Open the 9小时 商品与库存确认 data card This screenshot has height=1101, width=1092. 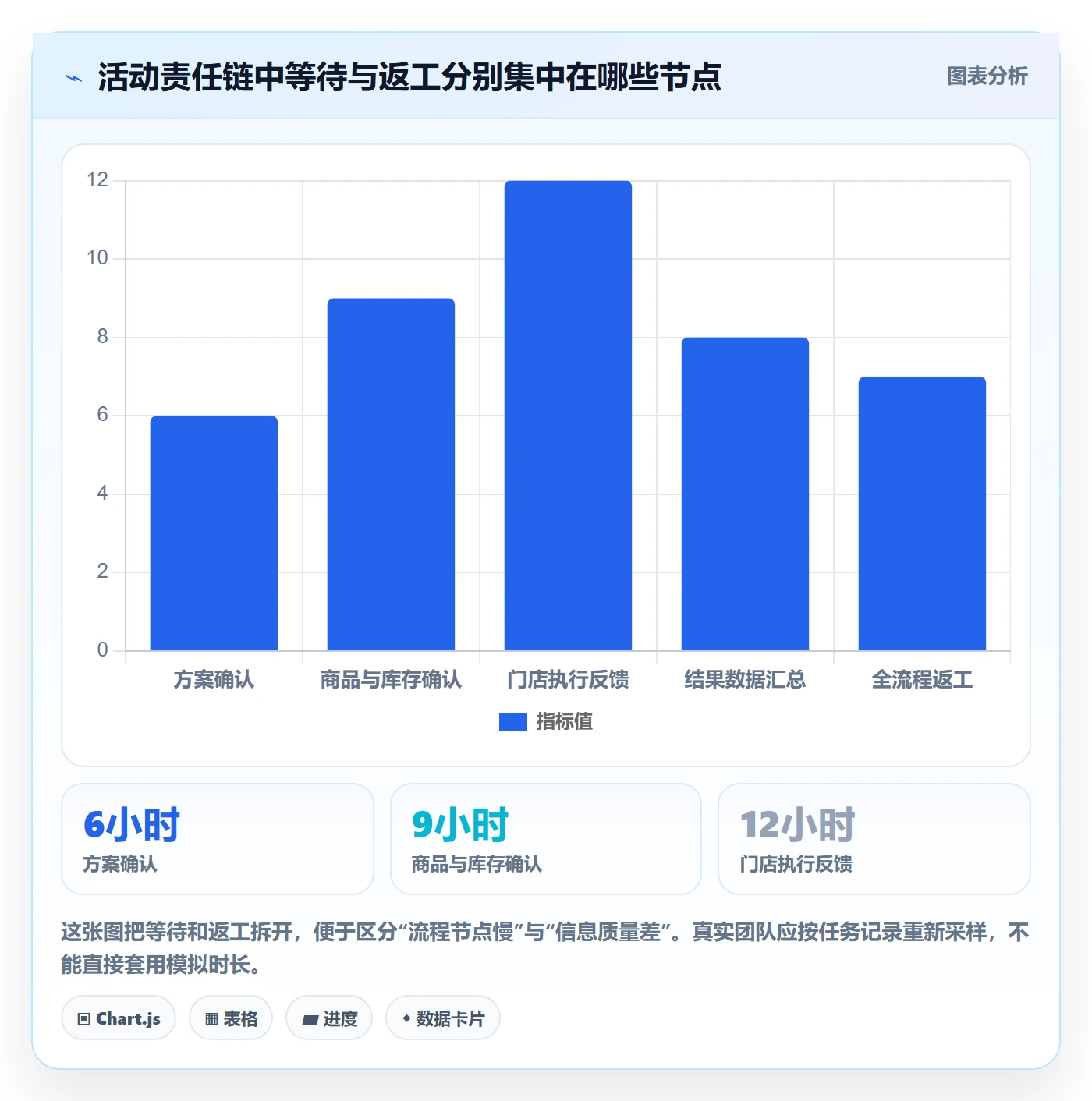pos(546,839)
